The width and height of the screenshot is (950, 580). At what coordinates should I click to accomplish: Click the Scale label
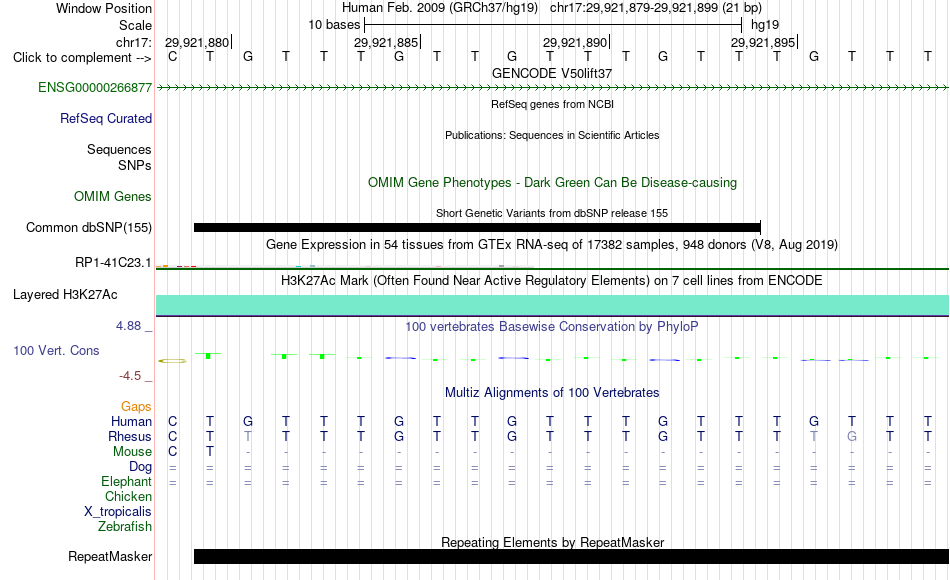(135, 26)
